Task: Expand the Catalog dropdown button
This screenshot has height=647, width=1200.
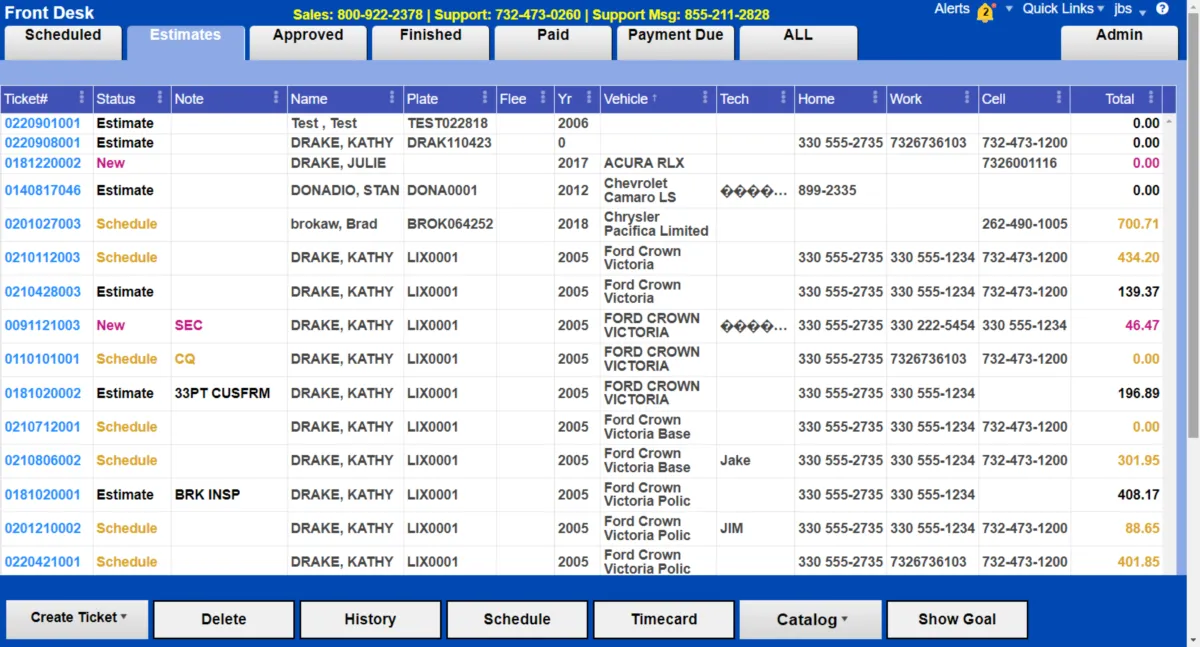Action: point(811,619)
